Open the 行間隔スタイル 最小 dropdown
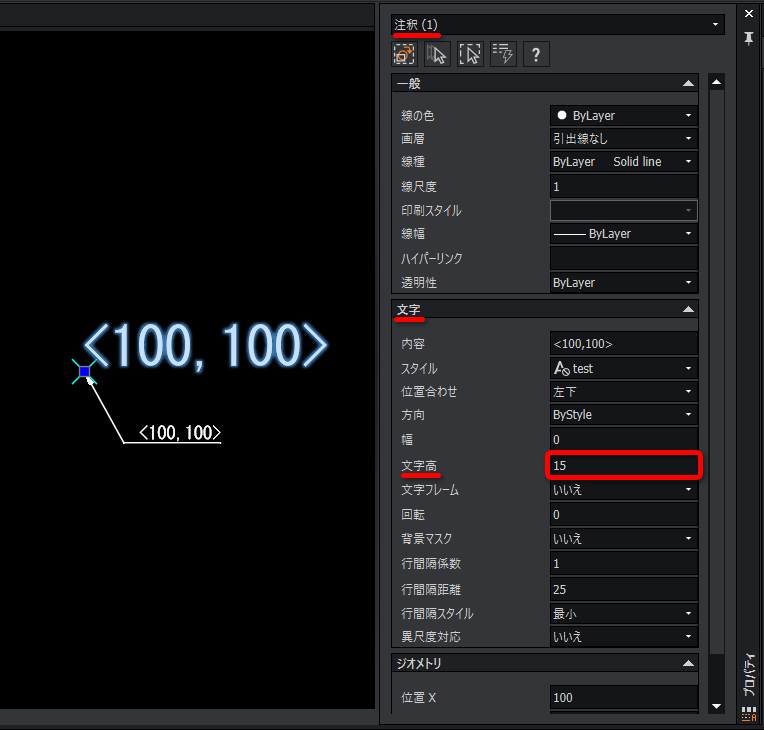Image resolution: width=764 pixels, height=730 pixels. tap(624, 614)
